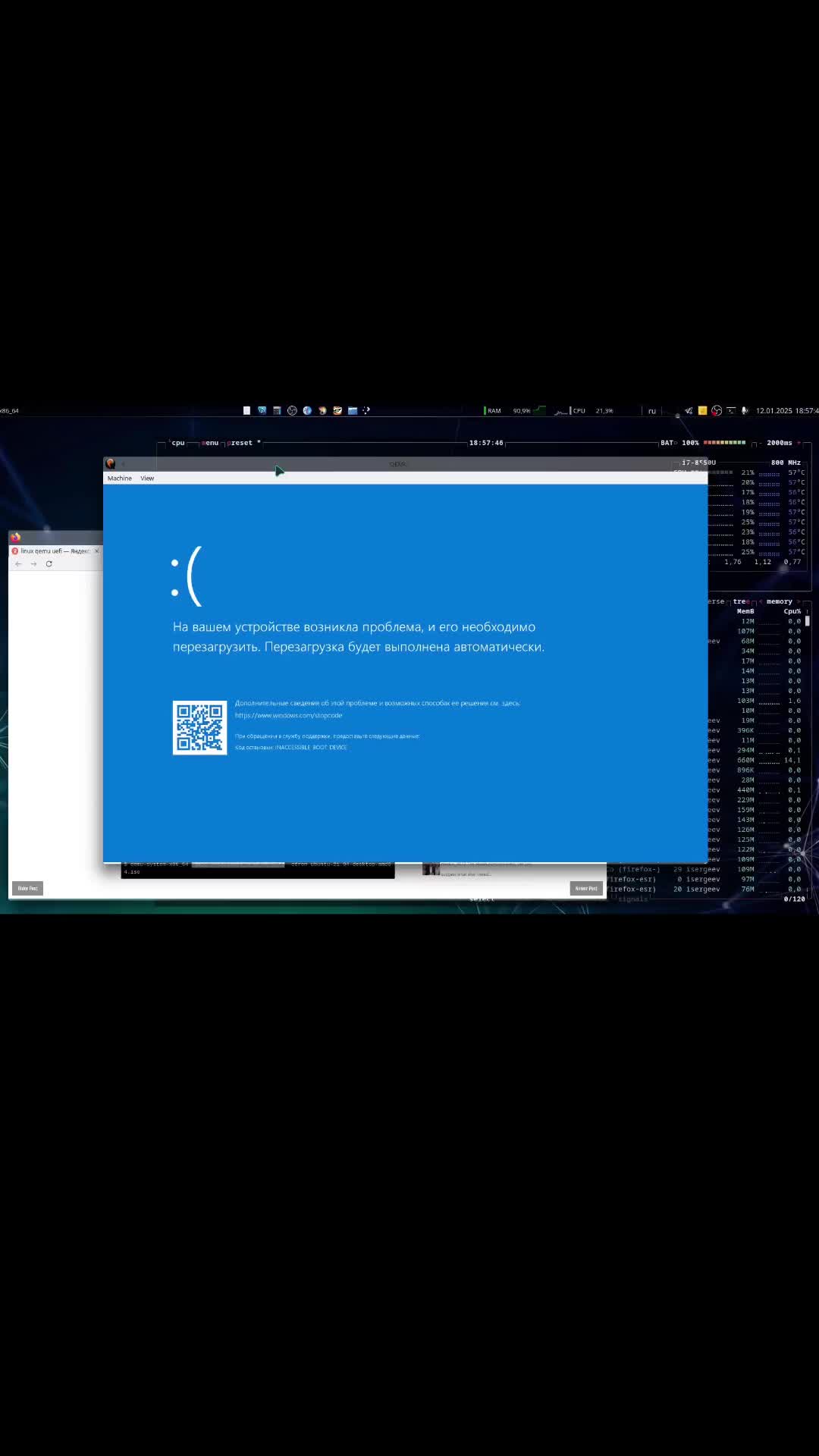Close the 'linux qemu uefi' browser tab
This screenshot has height=1456, width=819.
(96, 551)
